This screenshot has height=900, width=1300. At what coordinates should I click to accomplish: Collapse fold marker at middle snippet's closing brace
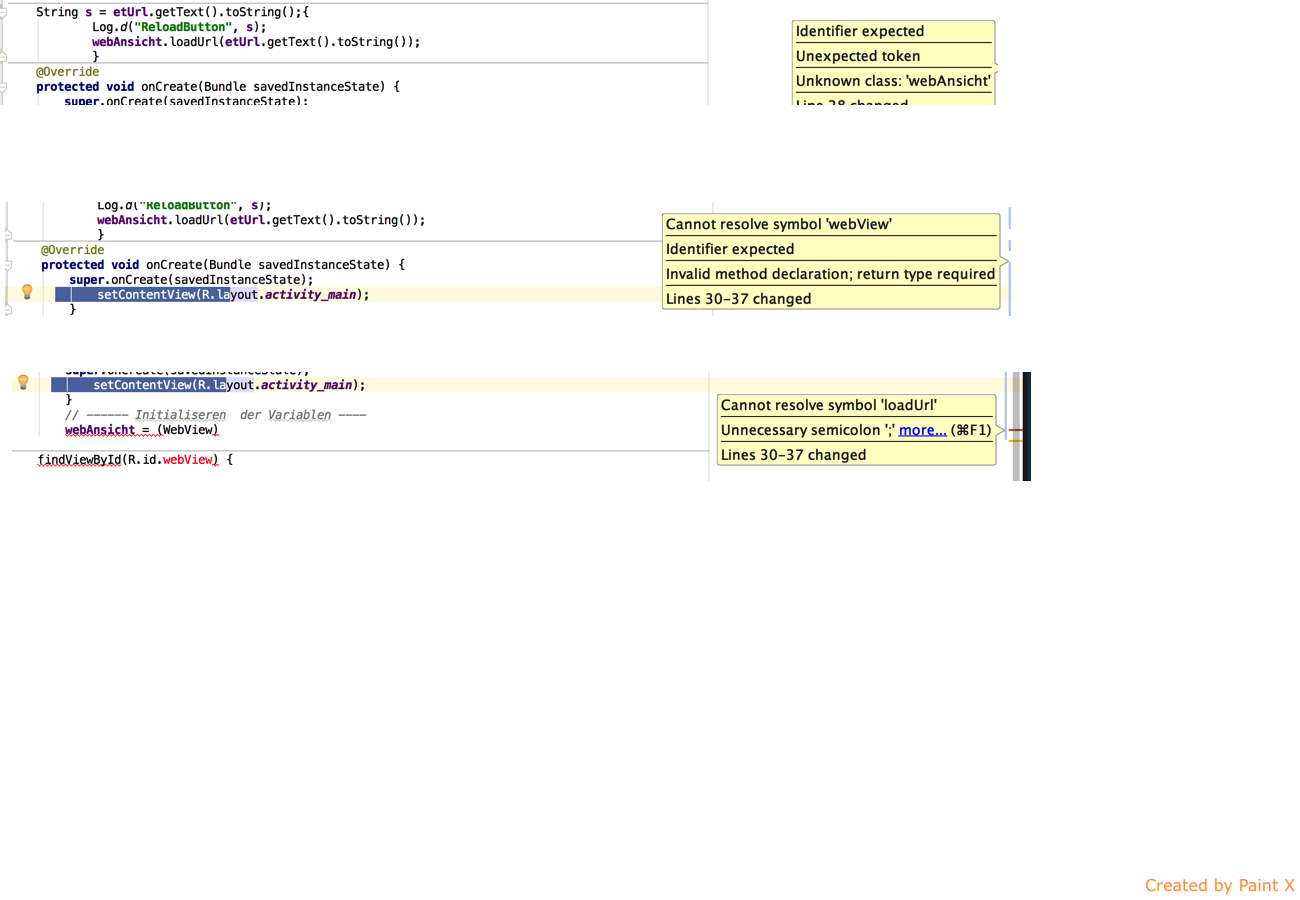pos(6,311)
